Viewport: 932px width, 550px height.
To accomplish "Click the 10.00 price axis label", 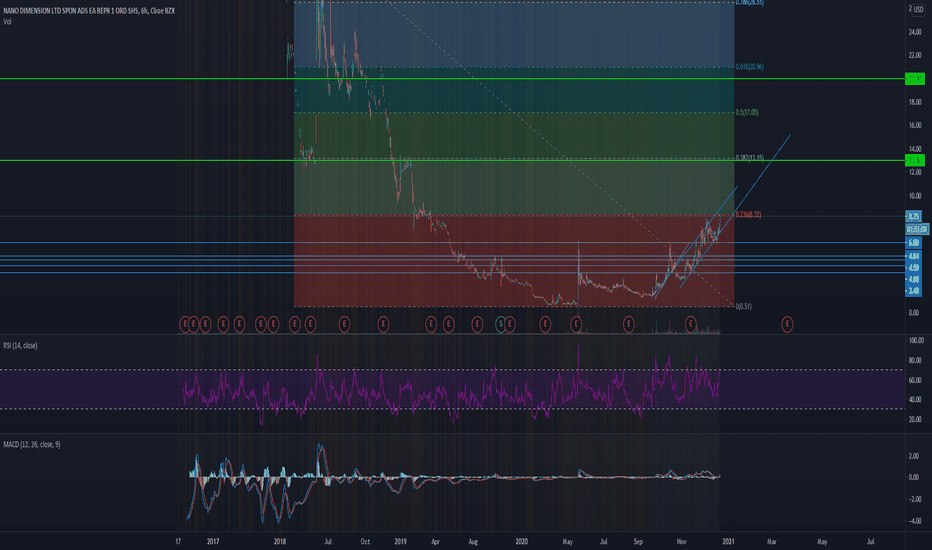I will (x=915, y=196).
